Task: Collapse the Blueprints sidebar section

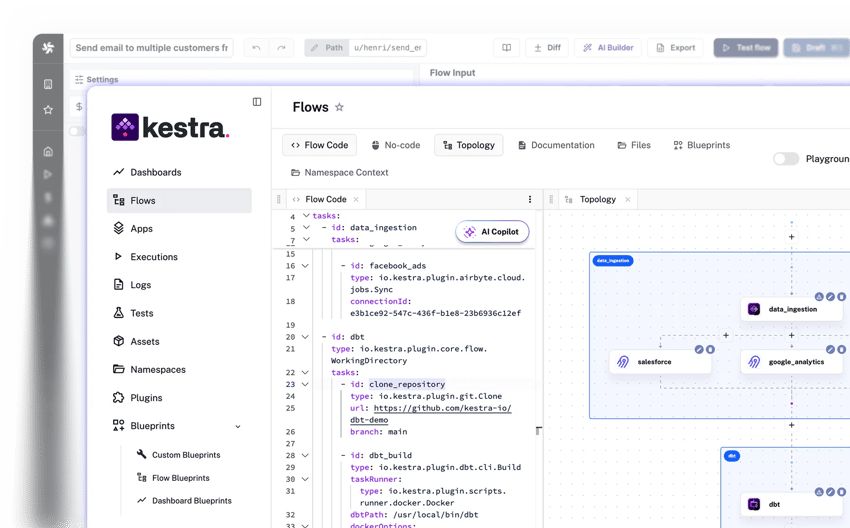Action: tap(237, 426)
